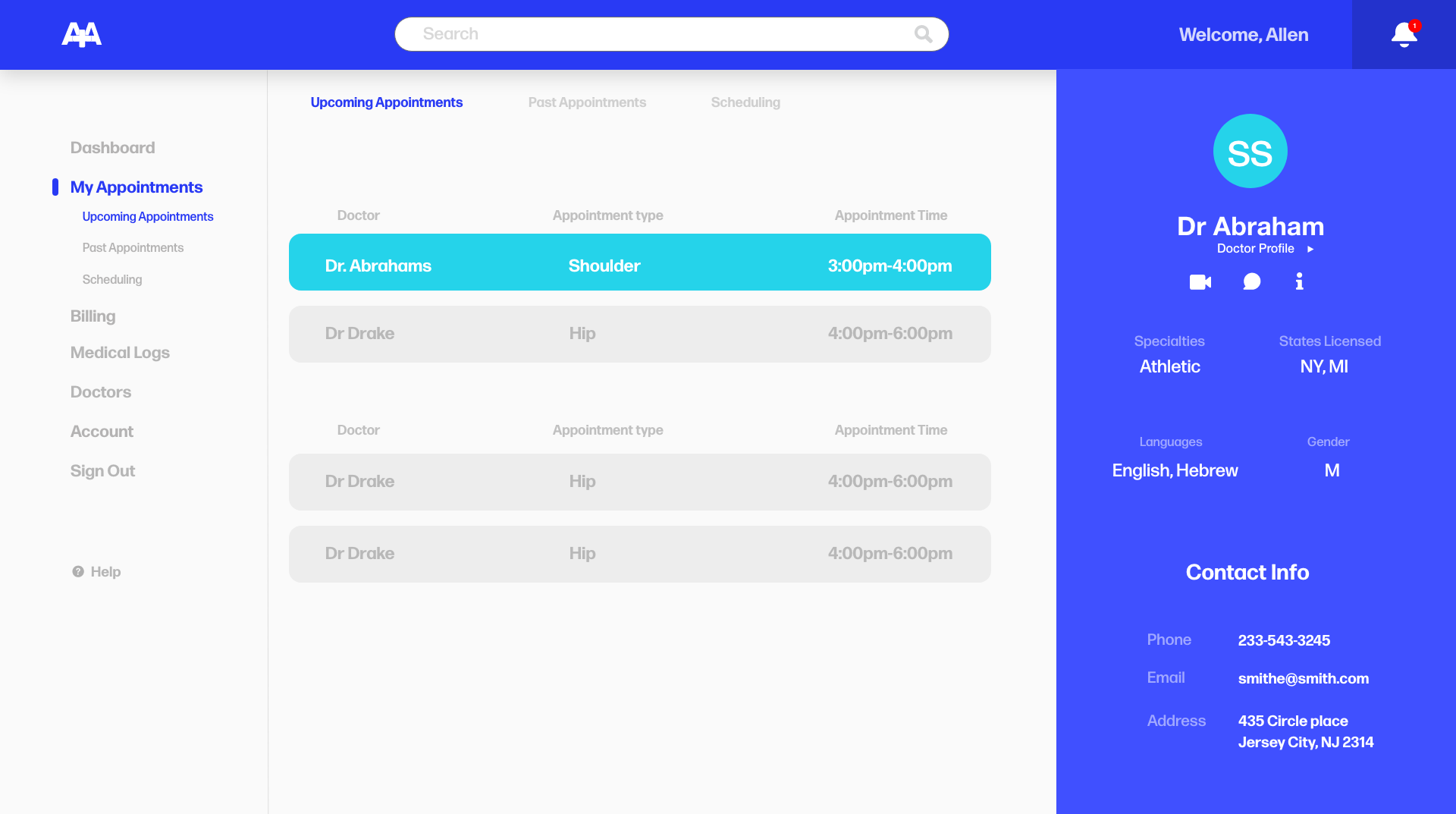Click Welcome, Allen in the header
Screen dimensions: 1456x814
pyautogui.click(x=1243, y=35)
